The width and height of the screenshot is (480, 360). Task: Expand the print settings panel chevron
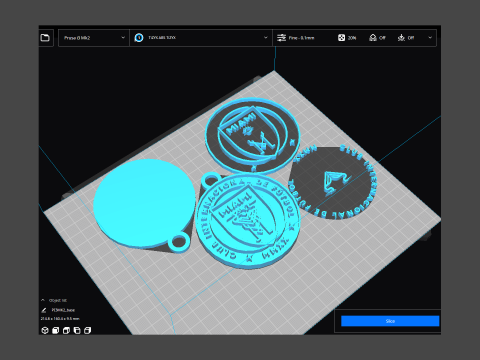pos(430,38)
